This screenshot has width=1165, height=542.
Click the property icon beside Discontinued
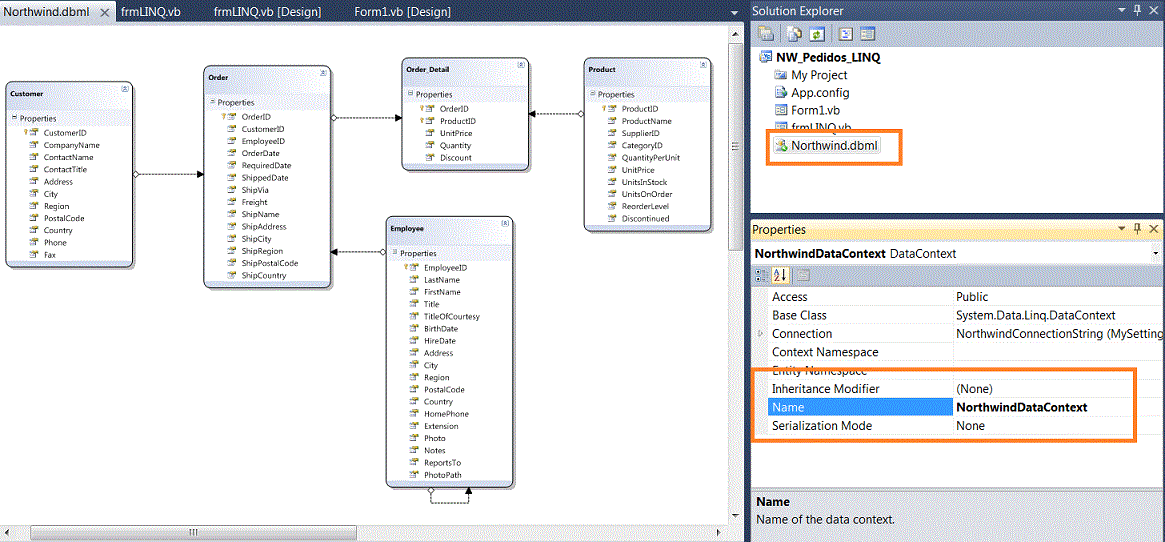pos(612,219)
